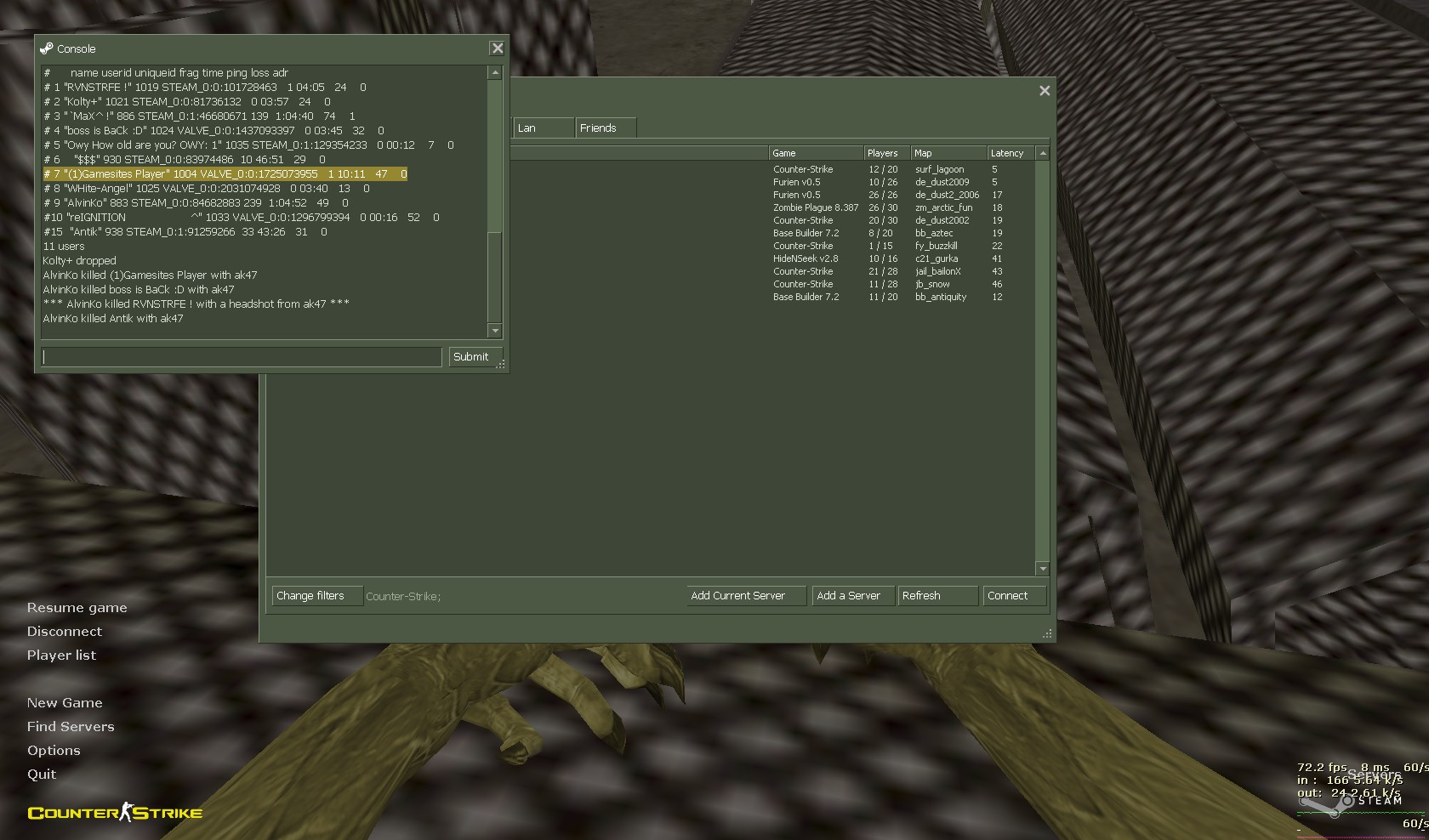Open Options menu item
This screenshot has width=1429, height=840.
point(54,751)
